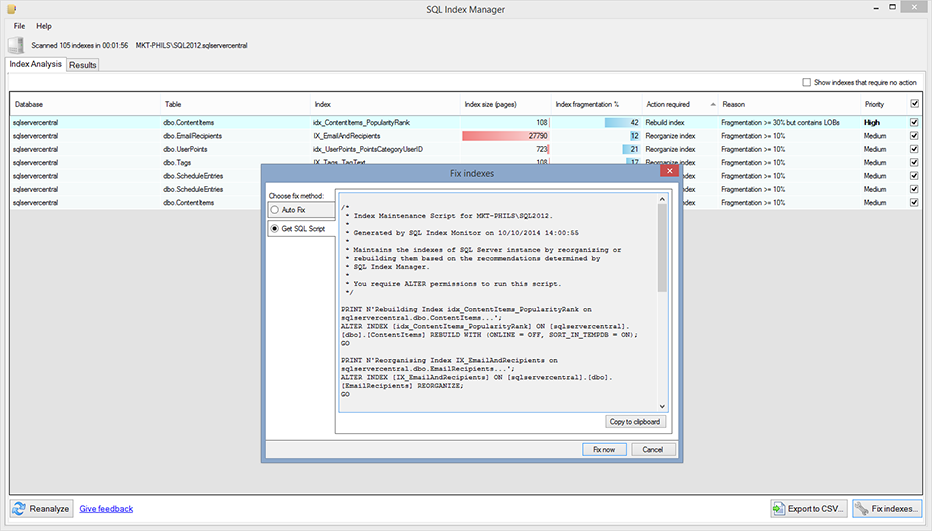This screenshot has width=932, height=531.
Task: Click the High priority cell
Action: 883,122
